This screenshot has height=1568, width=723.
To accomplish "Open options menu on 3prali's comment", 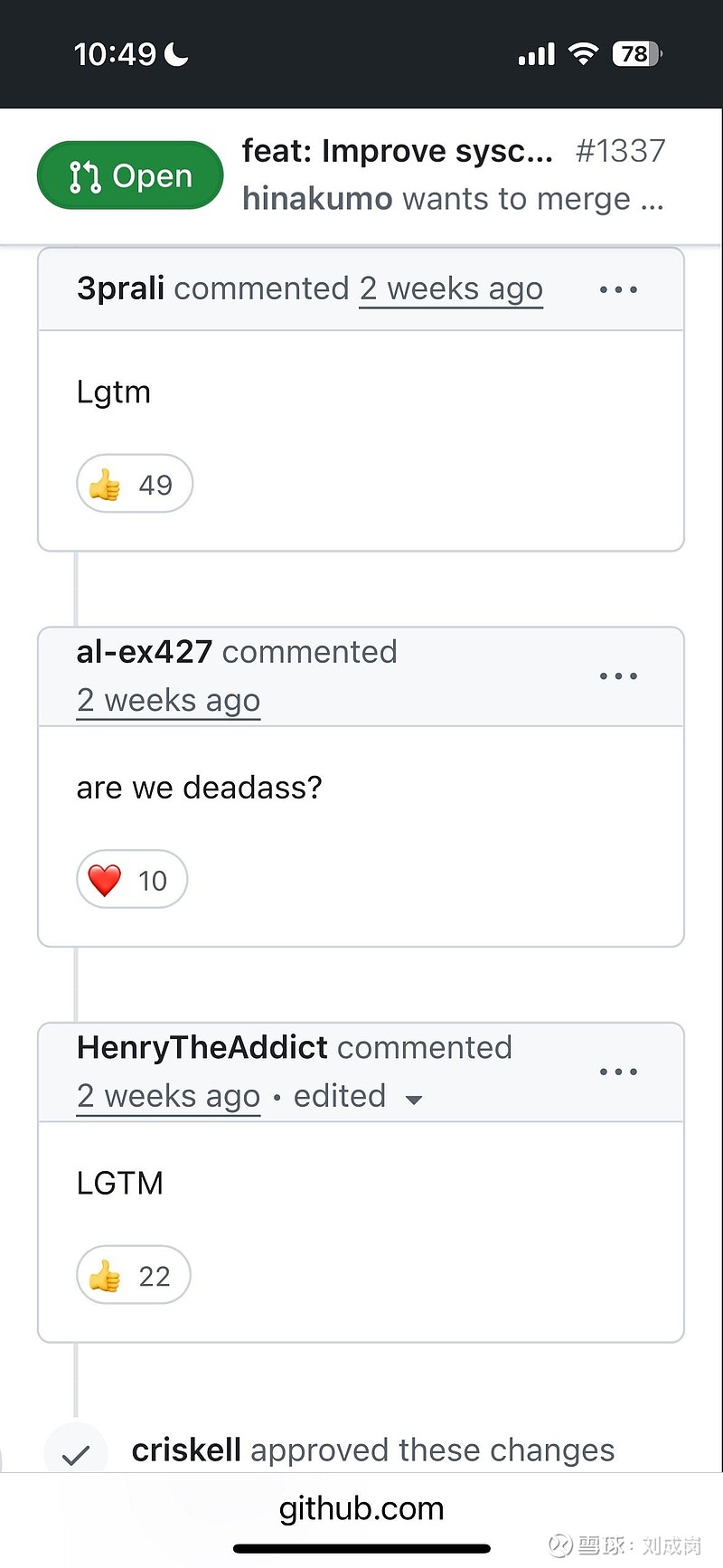I will 618,290.
